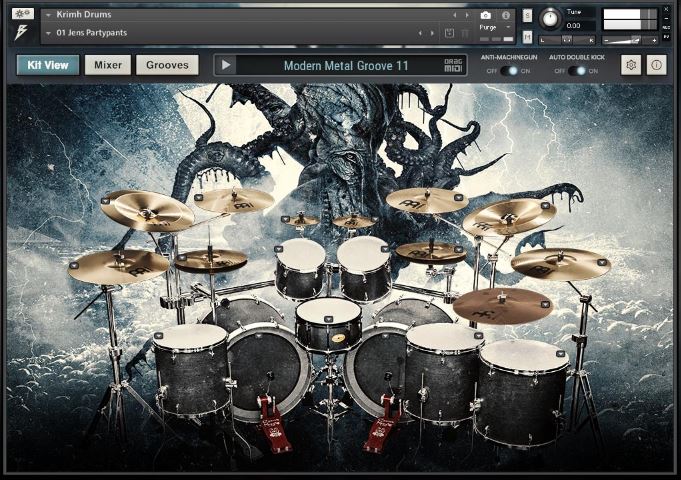Click the pan L-R slider
This screenshot has height=480, width=681.
tap(567, 40)
